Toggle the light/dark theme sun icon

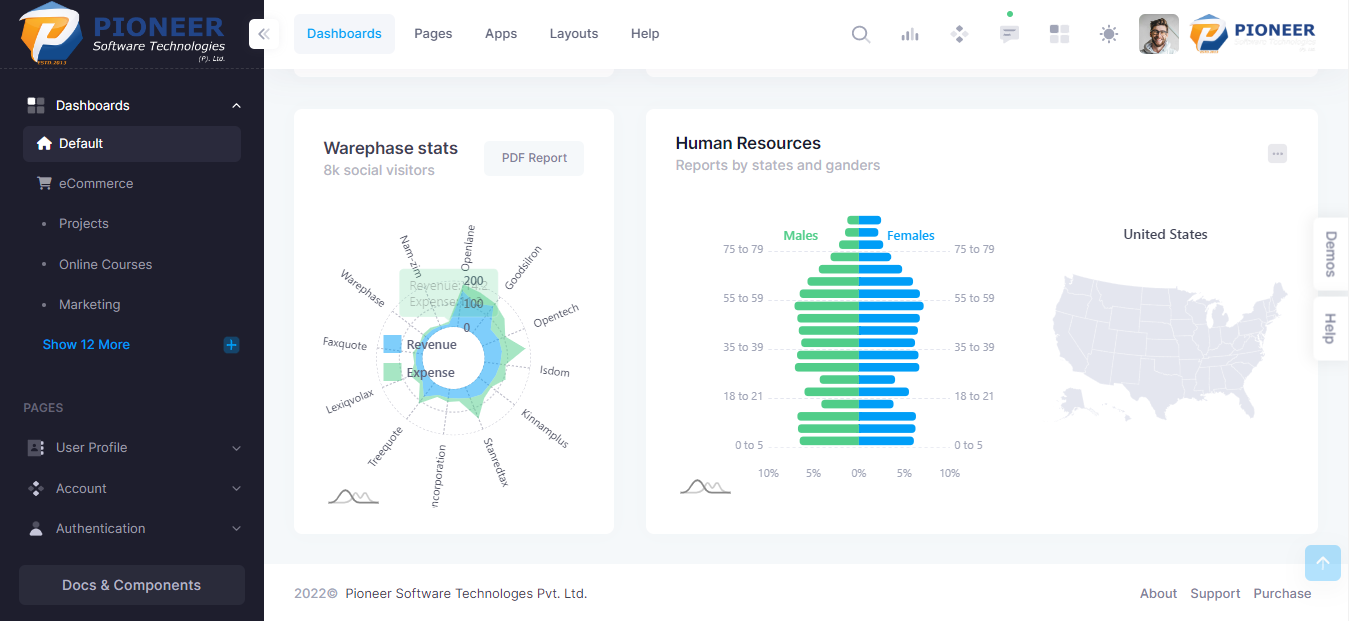pyautogui.click(x=1109, y=34)
